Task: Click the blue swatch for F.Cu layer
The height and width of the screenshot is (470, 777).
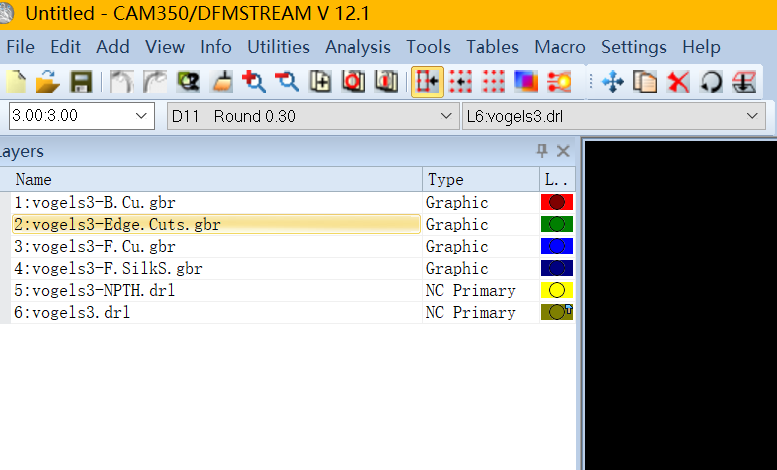Action: (557, 246)
